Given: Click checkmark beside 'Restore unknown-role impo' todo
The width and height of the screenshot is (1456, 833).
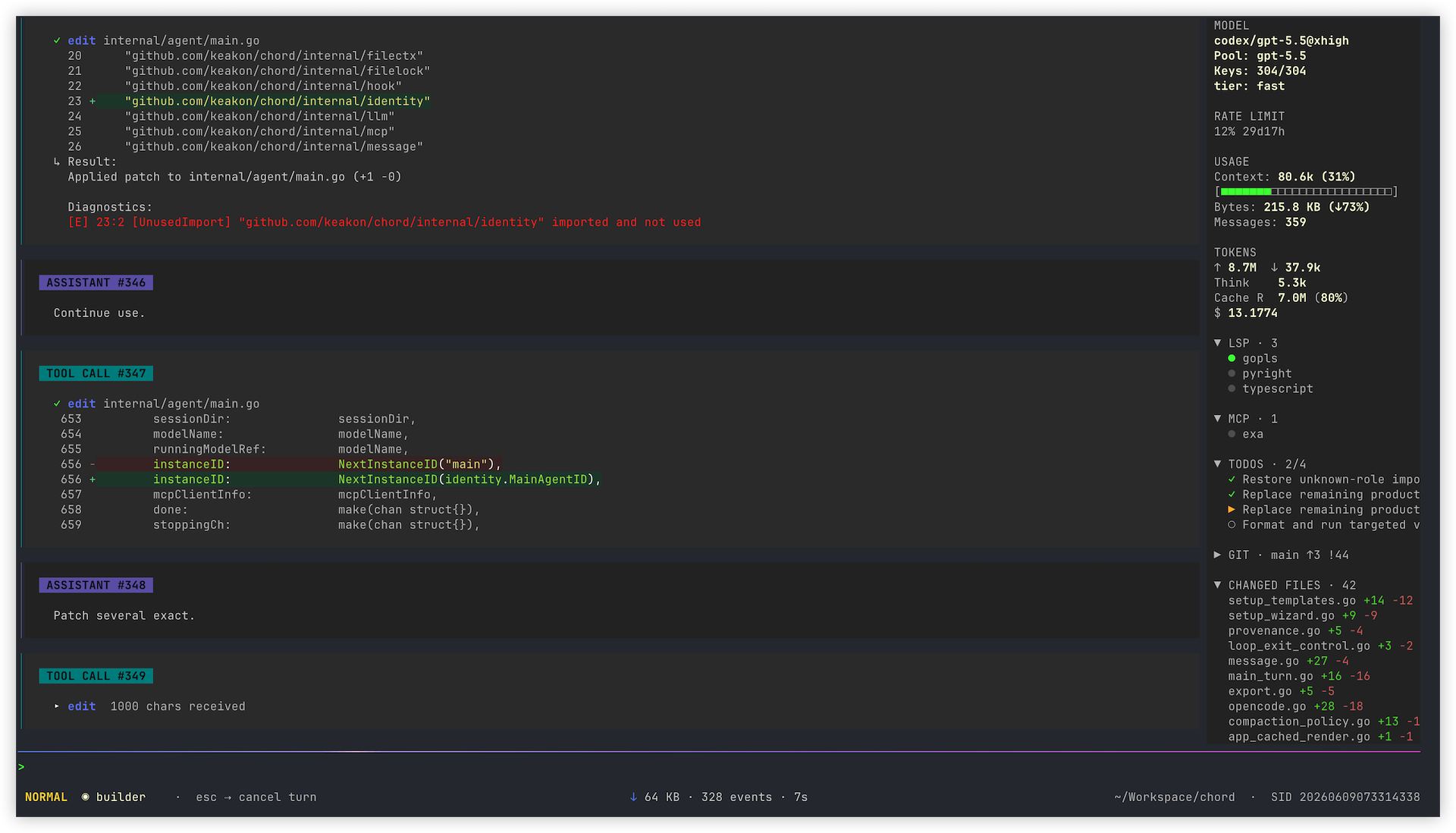Looking at the screenshot, I should (x=1232, y=479).
